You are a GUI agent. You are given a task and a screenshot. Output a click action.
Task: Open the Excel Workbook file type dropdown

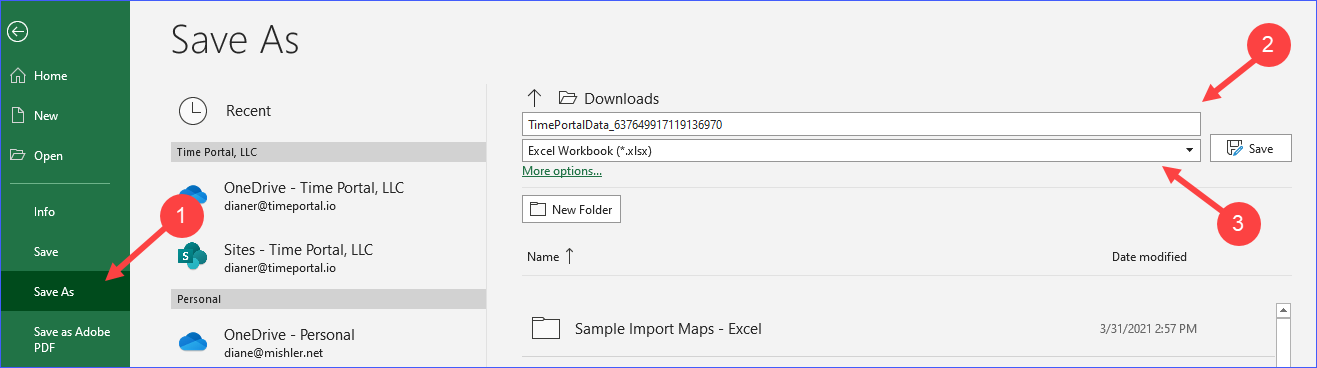[x=861, y=150]
